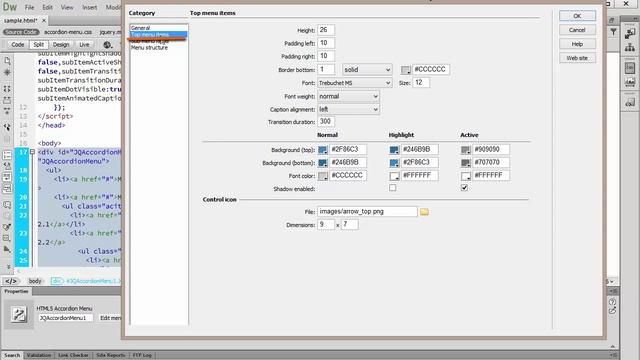Collapse code fold marker at line 17
The width and height of the screenshot is (640, 360).
click(x=32, y=152)
